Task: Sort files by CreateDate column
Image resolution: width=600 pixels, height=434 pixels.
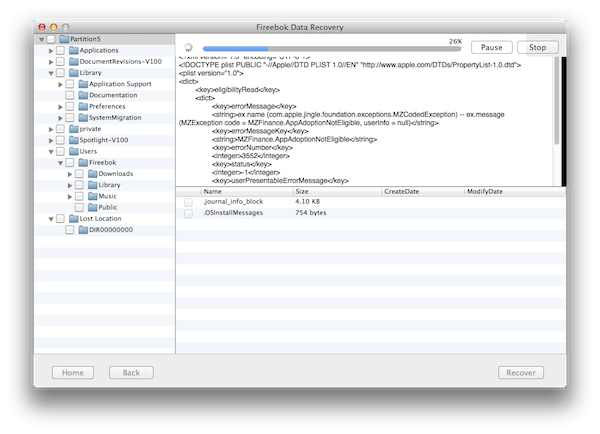Action: [x=423, y=191]
